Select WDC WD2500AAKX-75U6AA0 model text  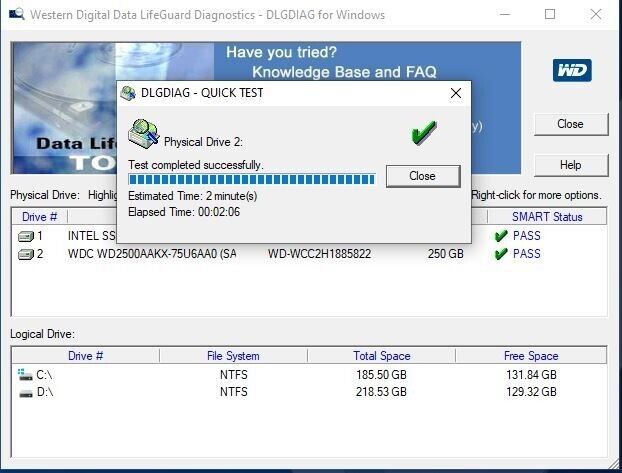tap(152, 254)
